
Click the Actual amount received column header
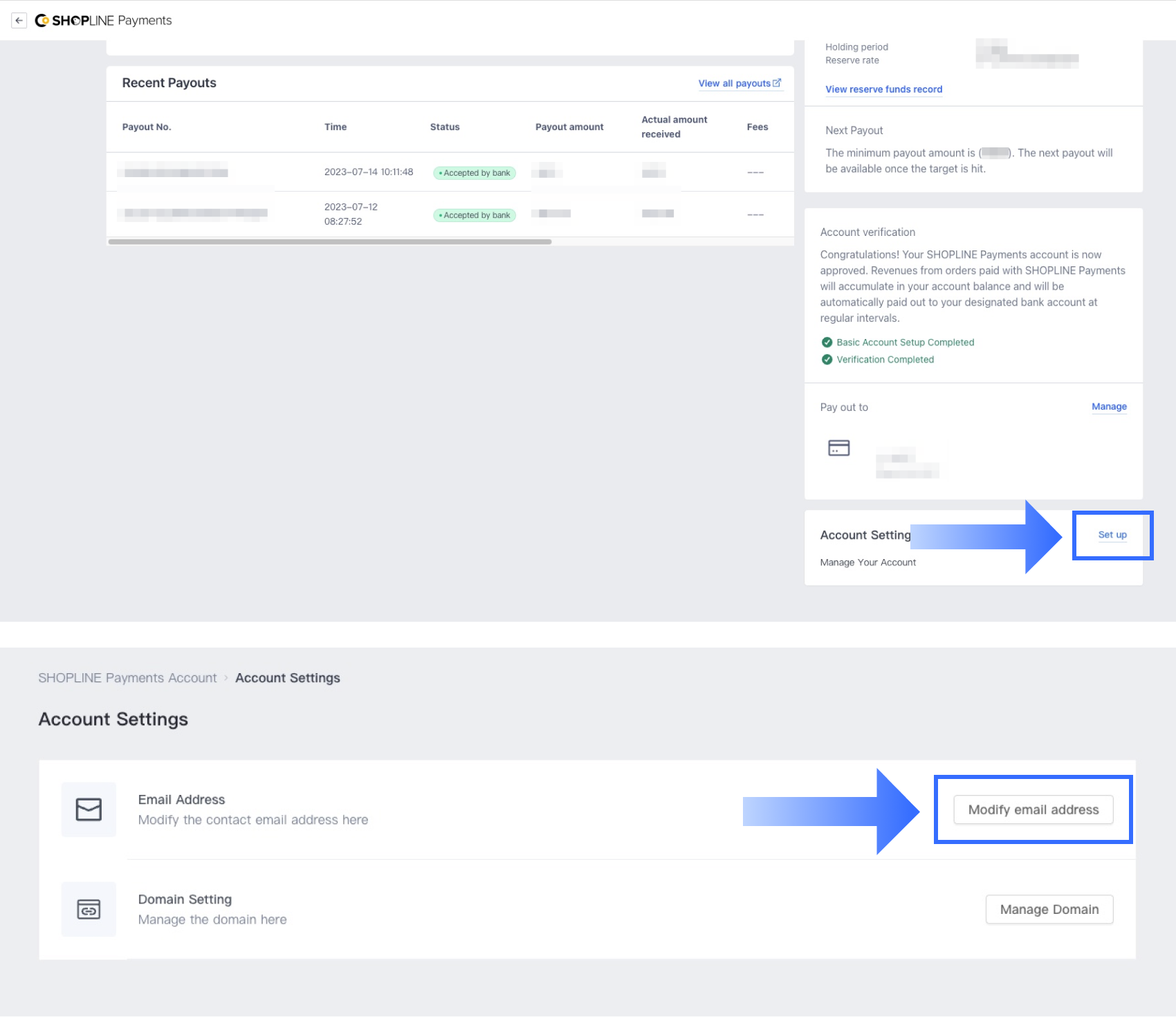(674, 127)
